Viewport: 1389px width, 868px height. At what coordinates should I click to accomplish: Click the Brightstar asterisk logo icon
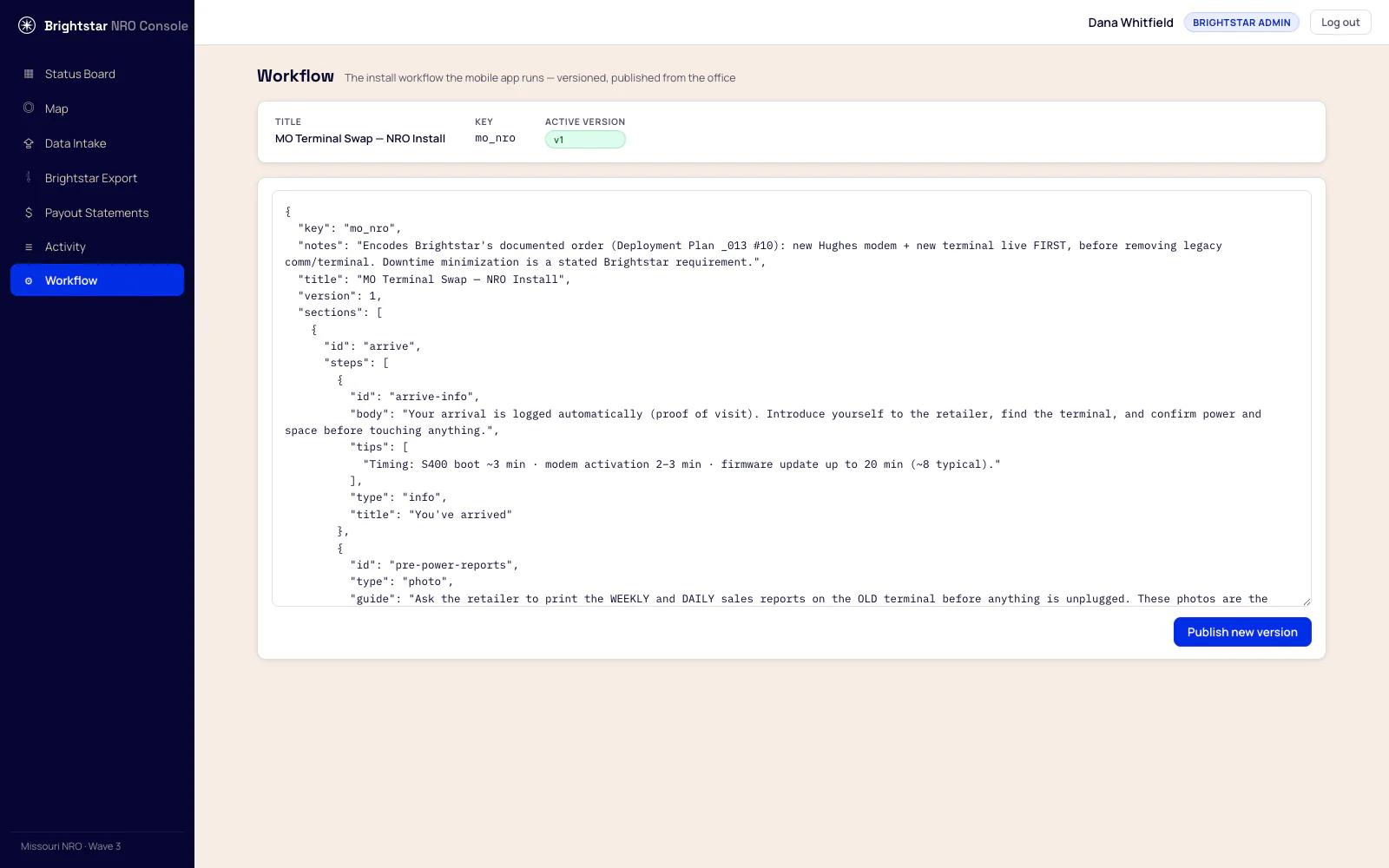tap(27, 25)
